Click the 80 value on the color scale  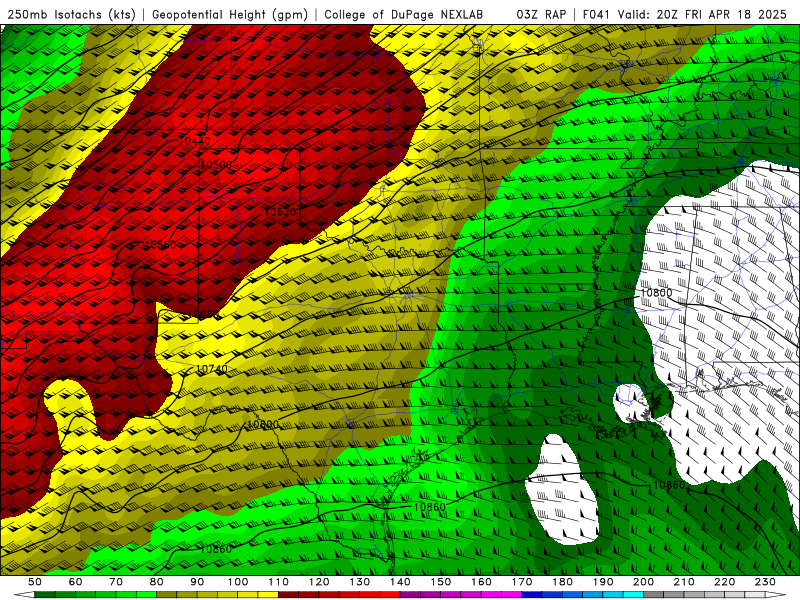[157, 582]
